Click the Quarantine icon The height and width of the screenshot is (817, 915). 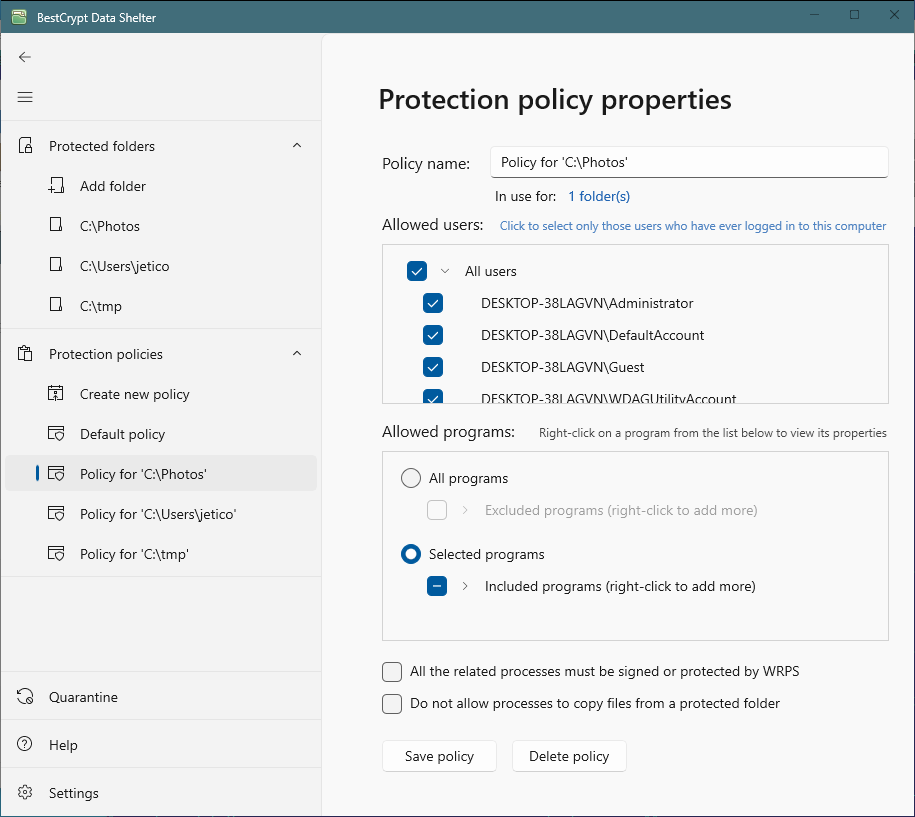click(x=25, y=696)
